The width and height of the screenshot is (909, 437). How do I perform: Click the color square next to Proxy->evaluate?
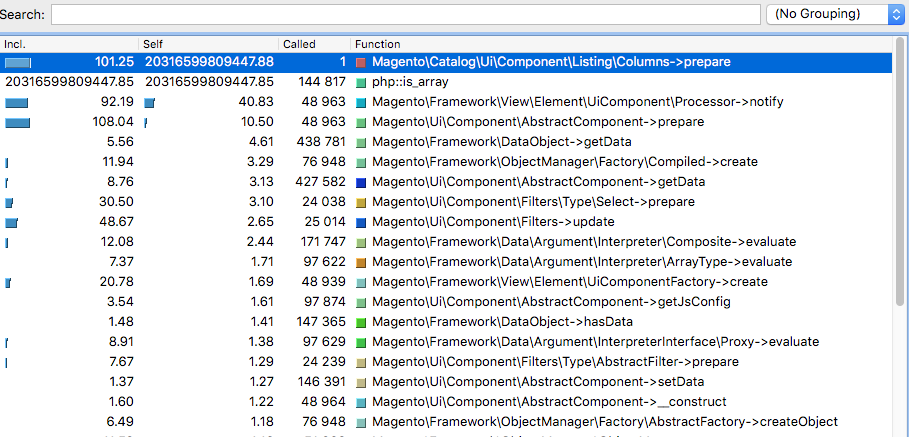(362, 342)
